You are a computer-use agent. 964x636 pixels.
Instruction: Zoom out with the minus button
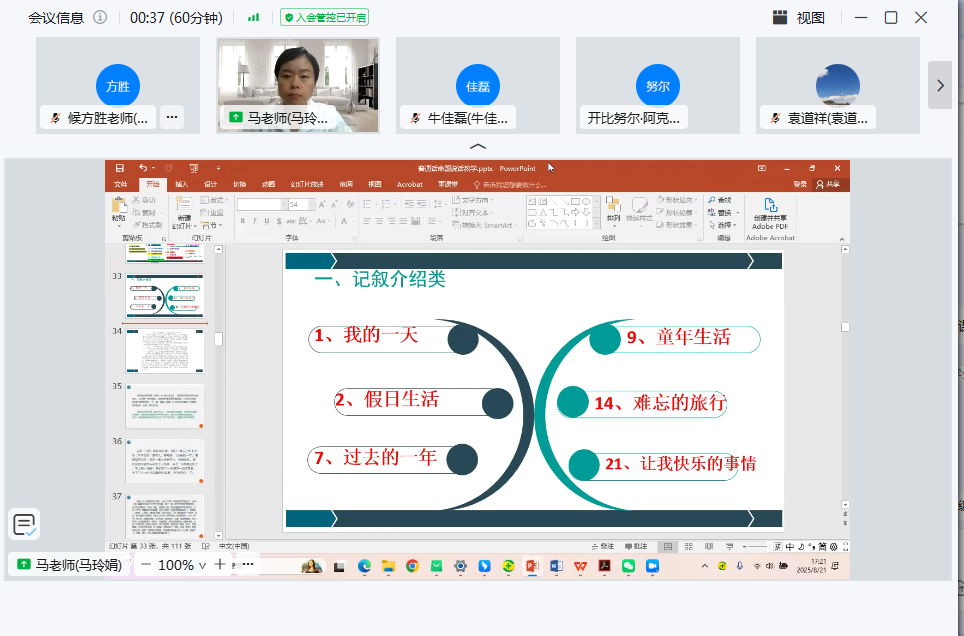point(146,565)
